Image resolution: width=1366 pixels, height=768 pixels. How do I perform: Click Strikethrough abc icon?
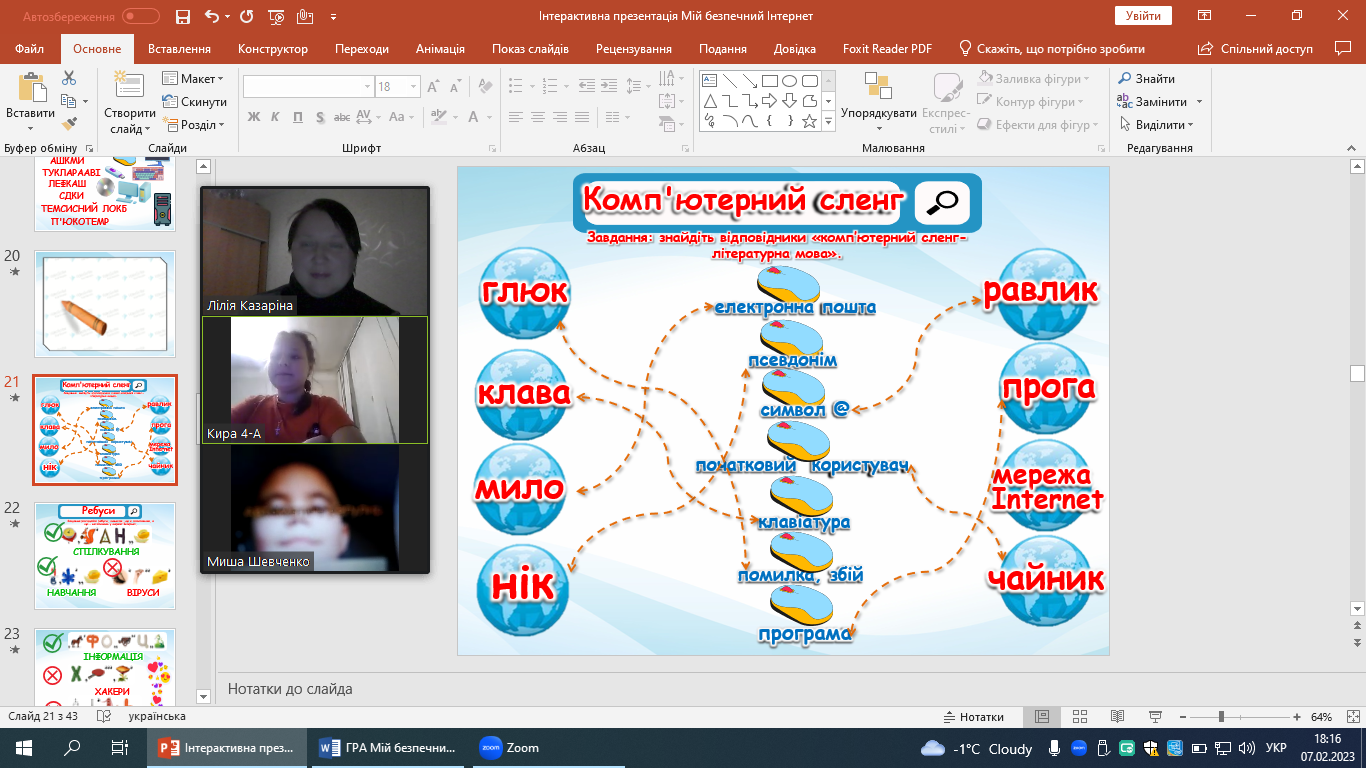point(344,117)
